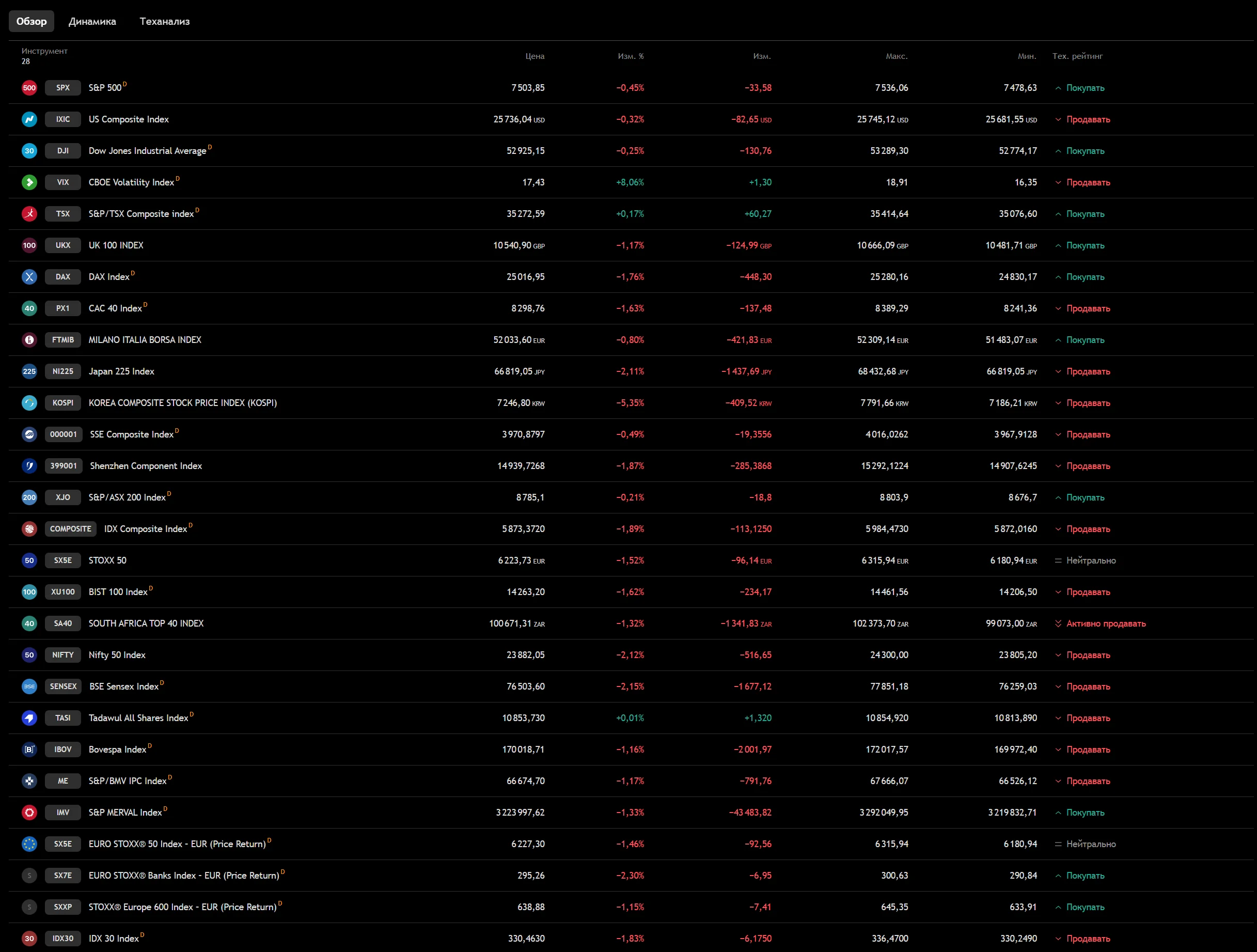Open the US Composite Index link
This screenshot has height=952, width=1257.
[129, 119]
